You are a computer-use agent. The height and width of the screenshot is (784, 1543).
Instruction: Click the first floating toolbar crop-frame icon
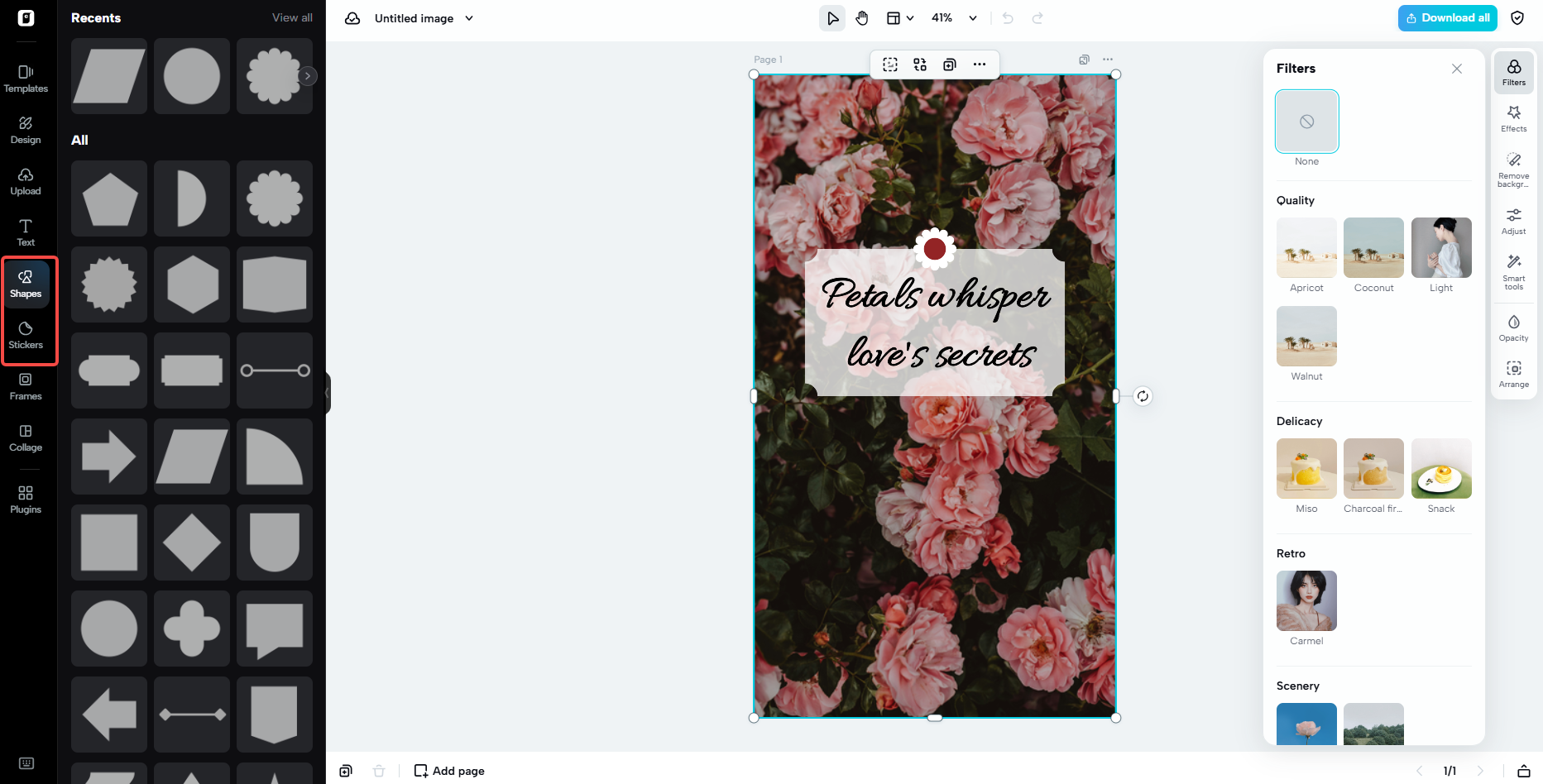pos(890,65)
